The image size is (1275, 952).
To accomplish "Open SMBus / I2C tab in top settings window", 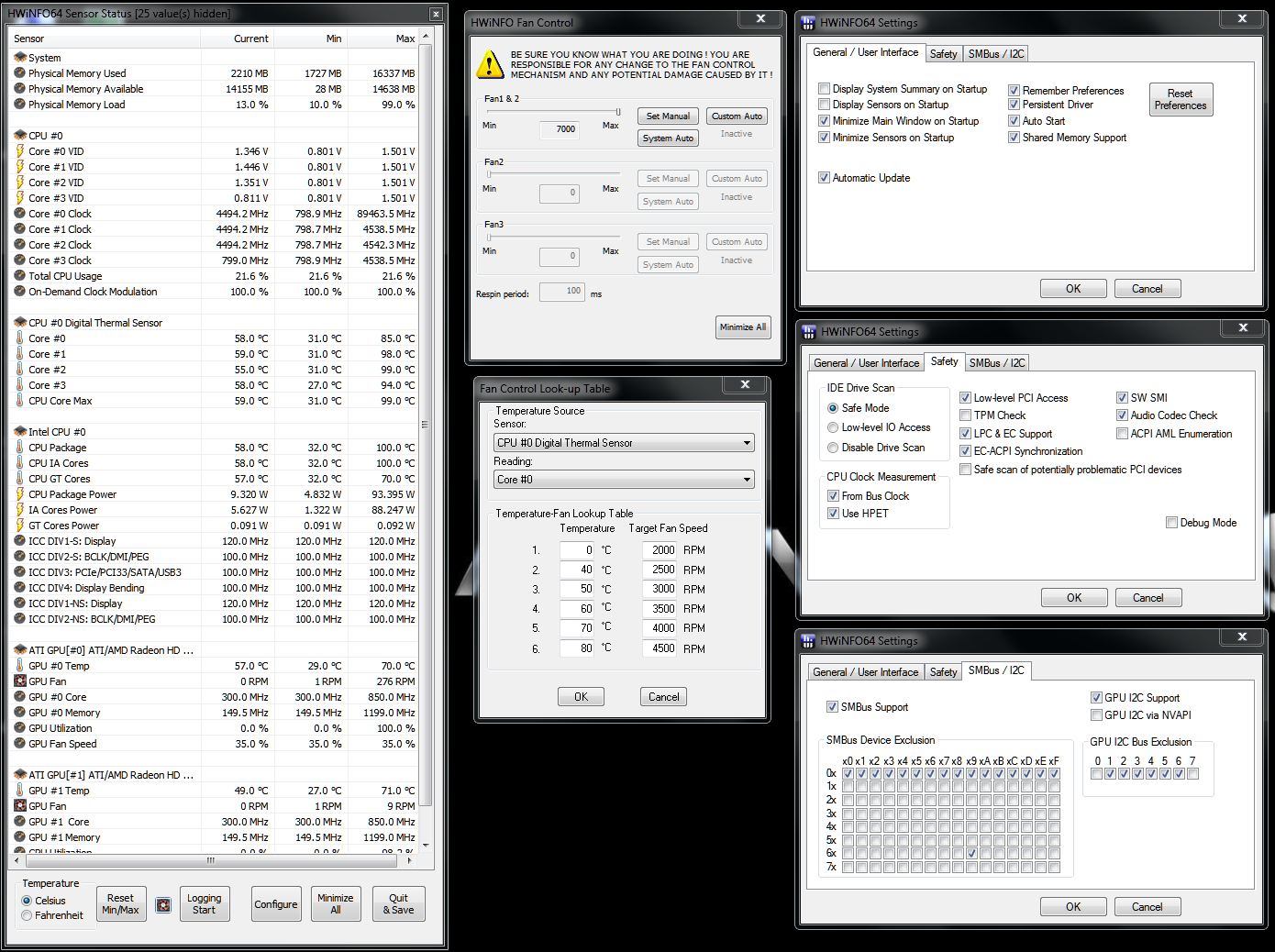I will tap(996, 54).
